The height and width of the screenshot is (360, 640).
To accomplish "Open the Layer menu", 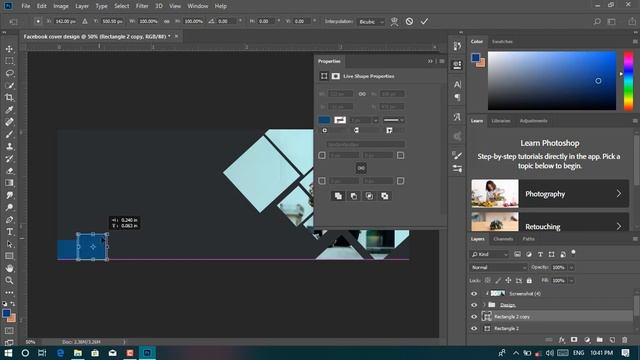I will coord(82,6).
